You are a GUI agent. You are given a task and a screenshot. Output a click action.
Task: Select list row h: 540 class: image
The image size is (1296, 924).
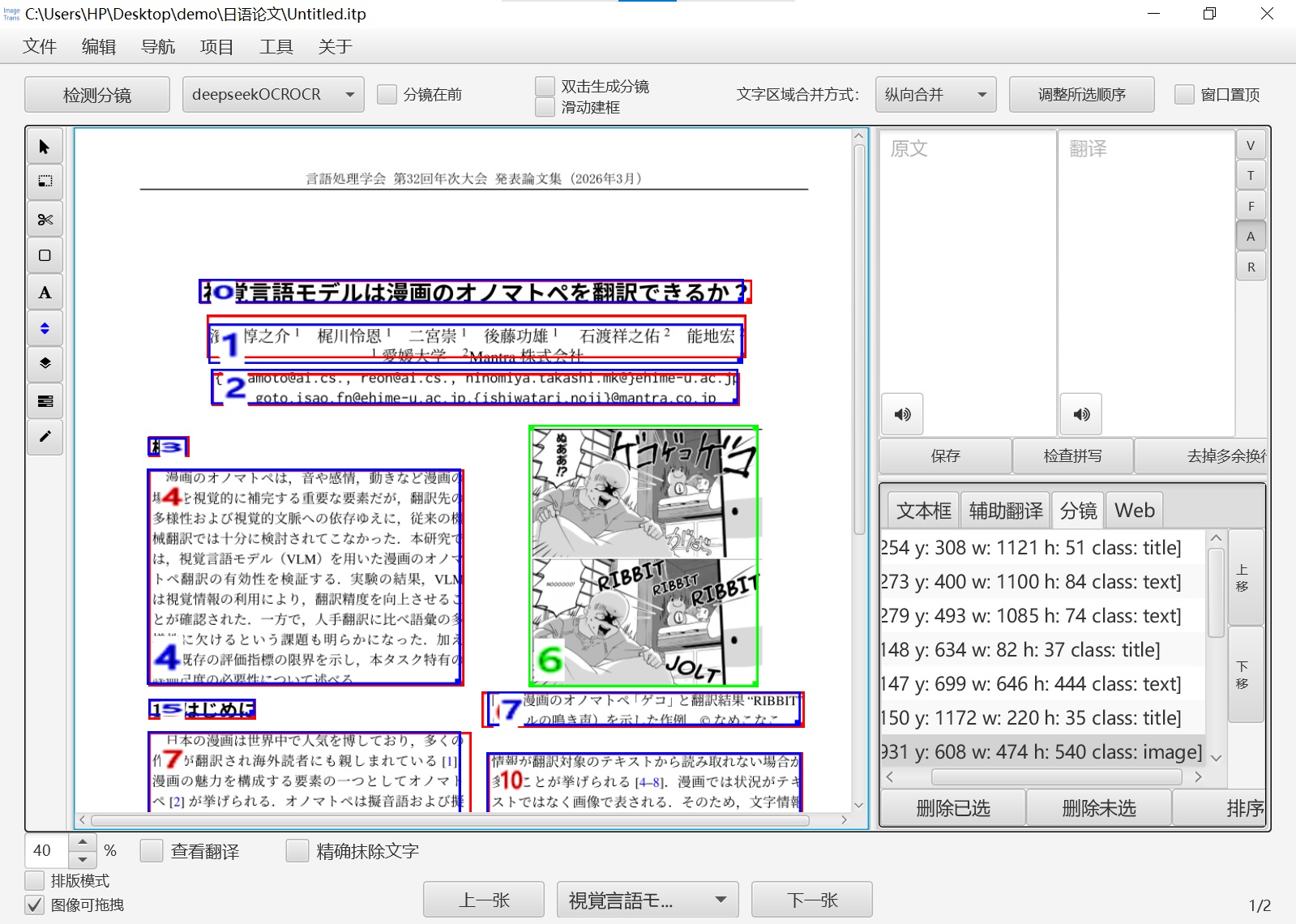coord(1043,752)
